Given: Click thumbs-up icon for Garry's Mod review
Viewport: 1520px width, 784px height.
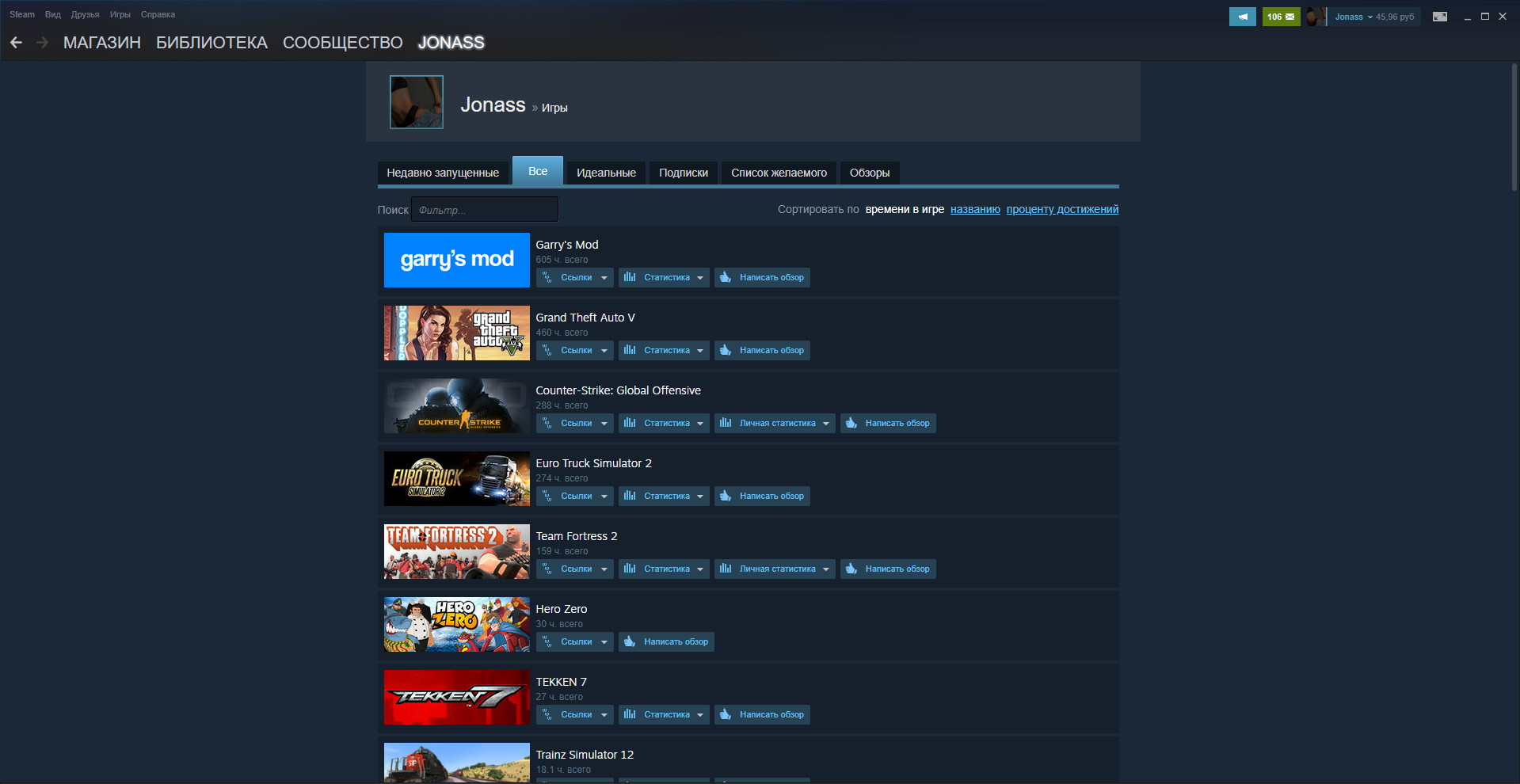Looking at the screenshot, I should [x=726, y=277].
